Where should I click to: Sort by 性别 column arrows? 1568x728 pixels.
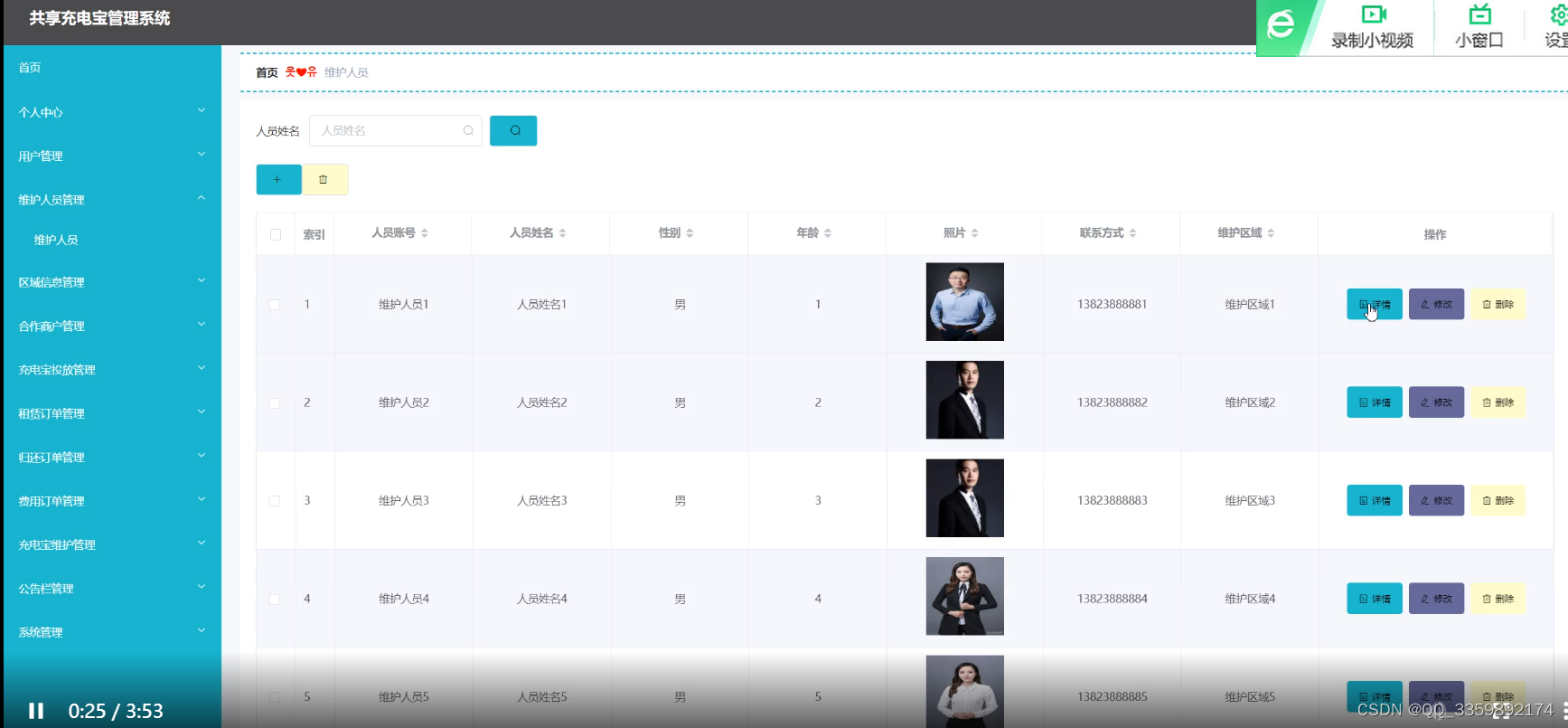click(x=690, y=233)
